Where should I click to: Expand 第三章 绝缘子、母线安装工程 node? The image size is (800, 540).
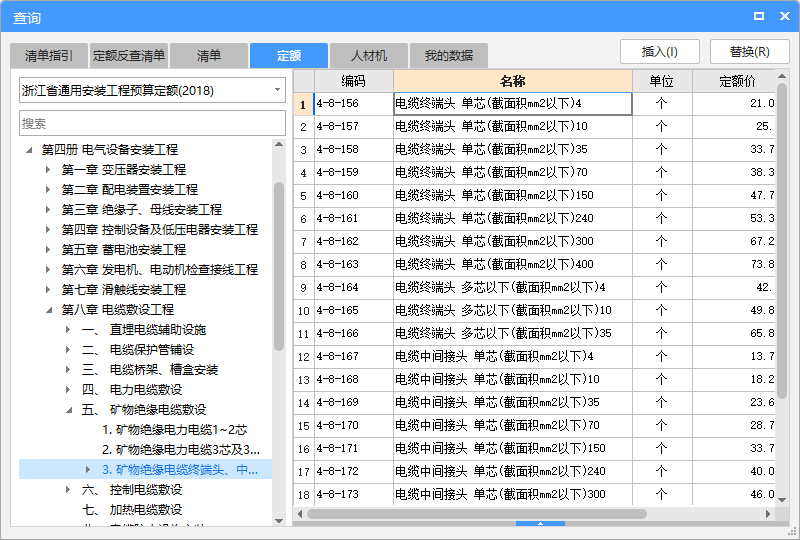click(48, 210)
